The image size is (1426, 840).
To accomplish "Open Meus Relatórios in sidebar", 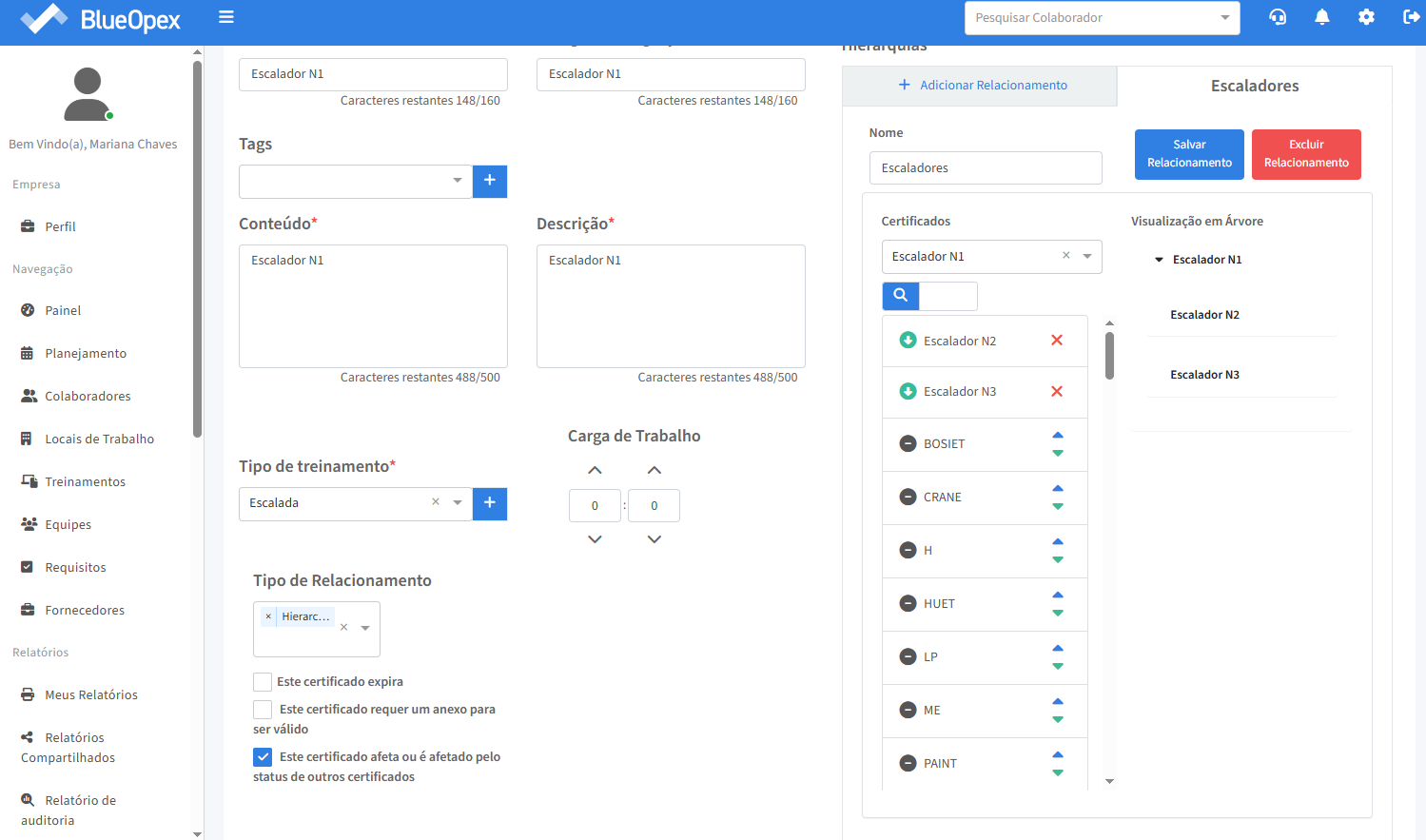I will [x=91, y=695].
